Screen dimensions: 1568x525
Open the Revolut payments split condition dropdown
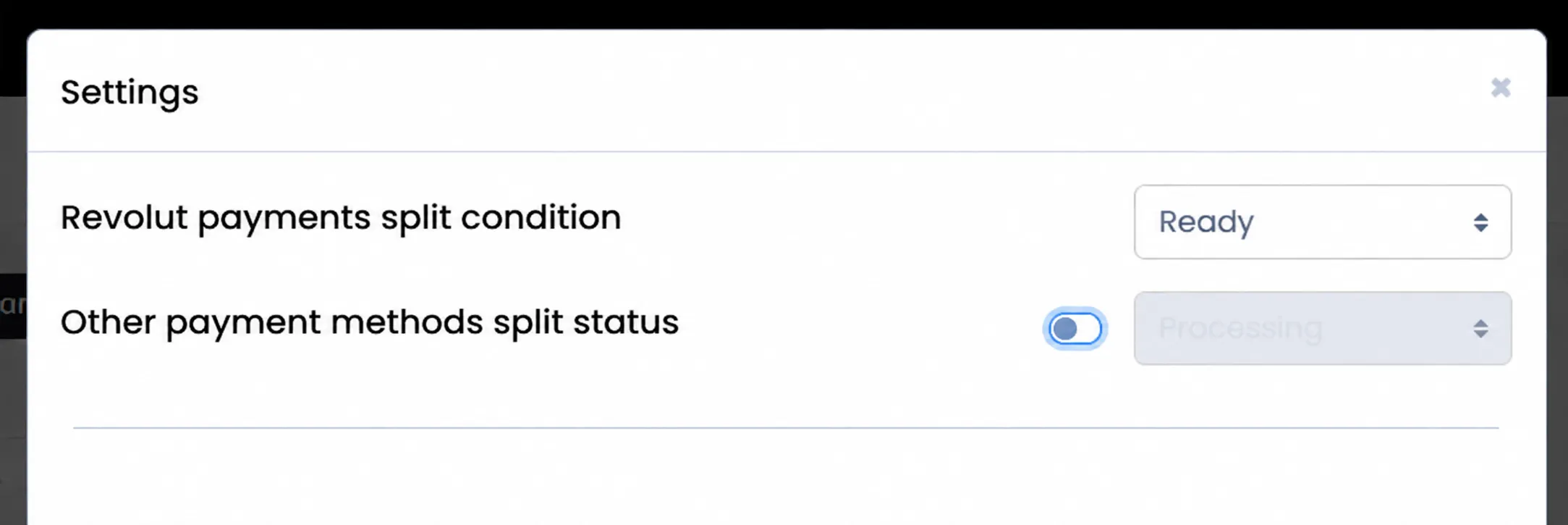[1323, 222]
